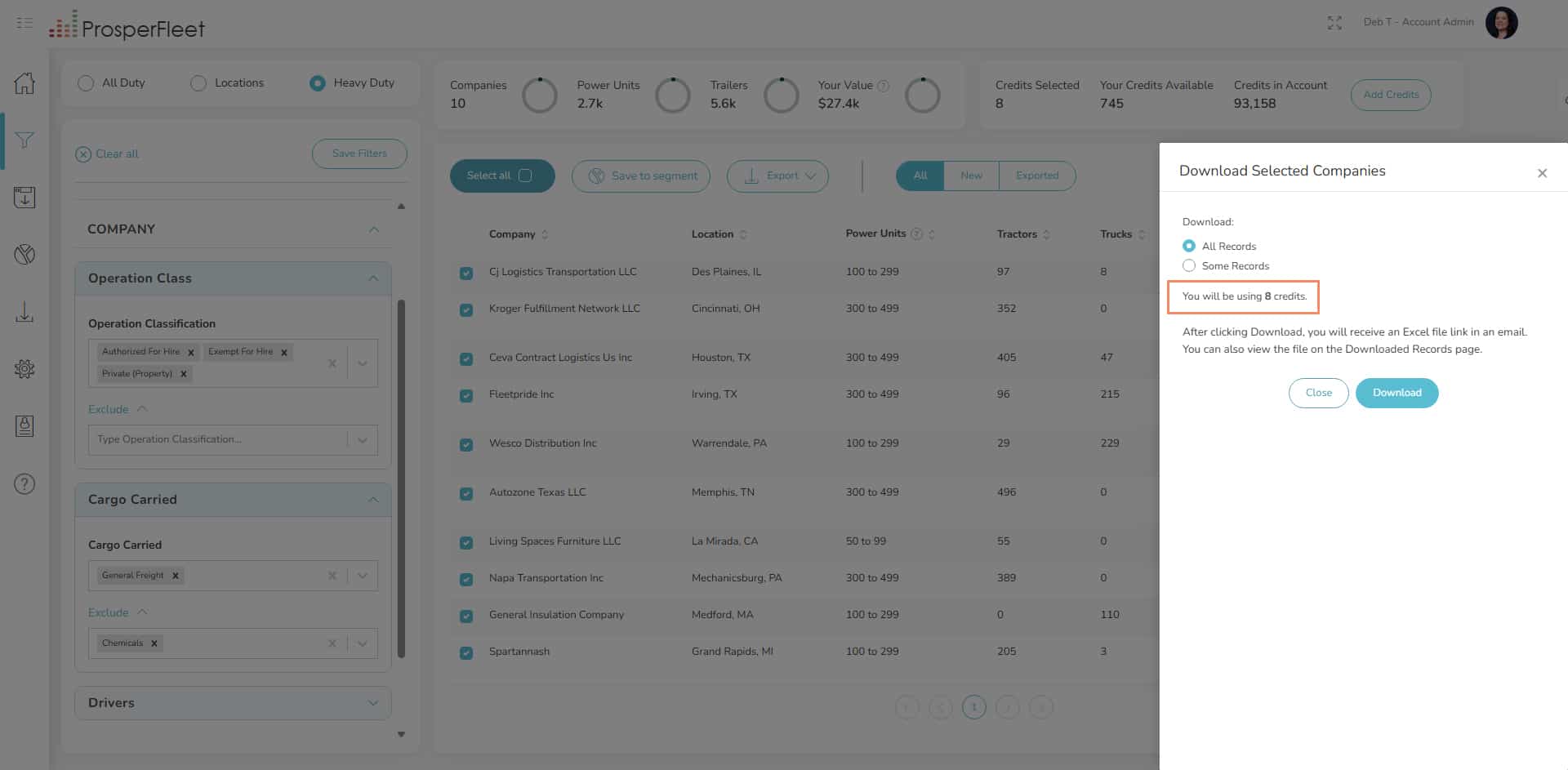The height and width of the screenshot is (770, 1568).
Task: Open the Operation Classification dropdown
Action: 363,363
